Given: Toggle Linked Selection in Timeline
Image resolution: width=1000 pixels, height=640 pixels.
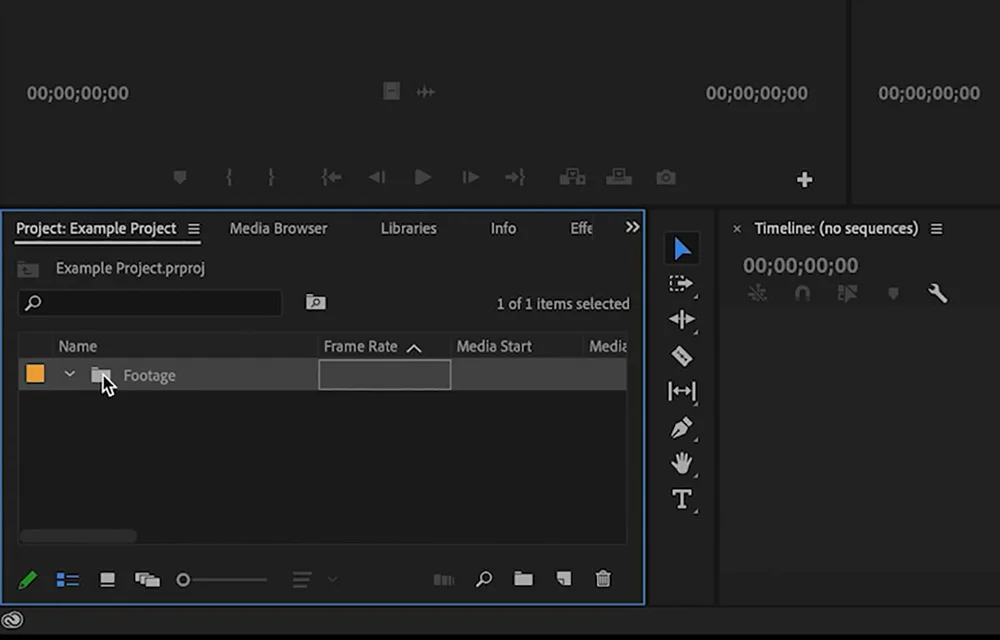Looking at the screenshot, I should click(x=848, y=293).
